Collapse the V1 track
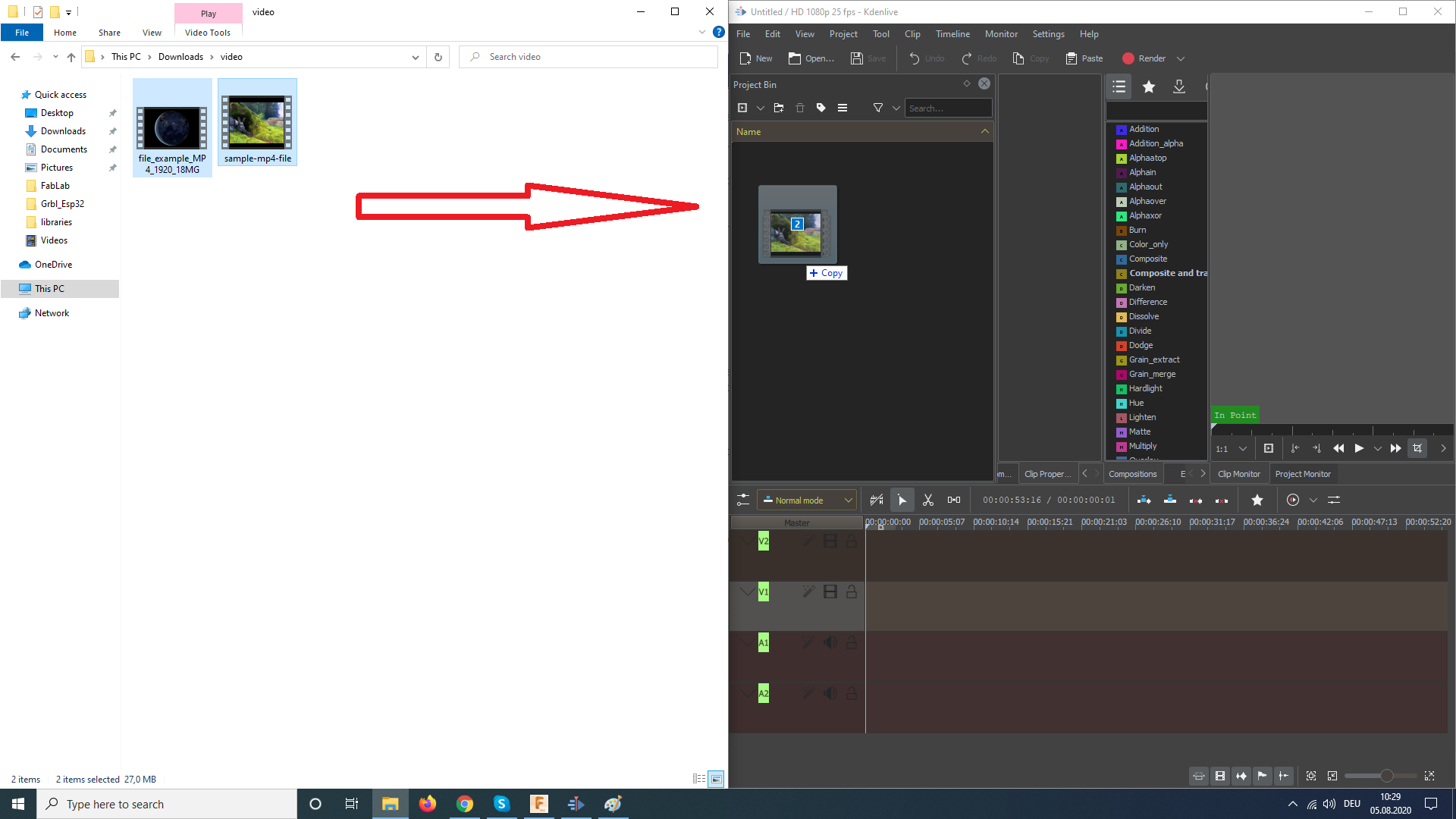Screen dimensions: 1456x819 click(x=747, y=592)
